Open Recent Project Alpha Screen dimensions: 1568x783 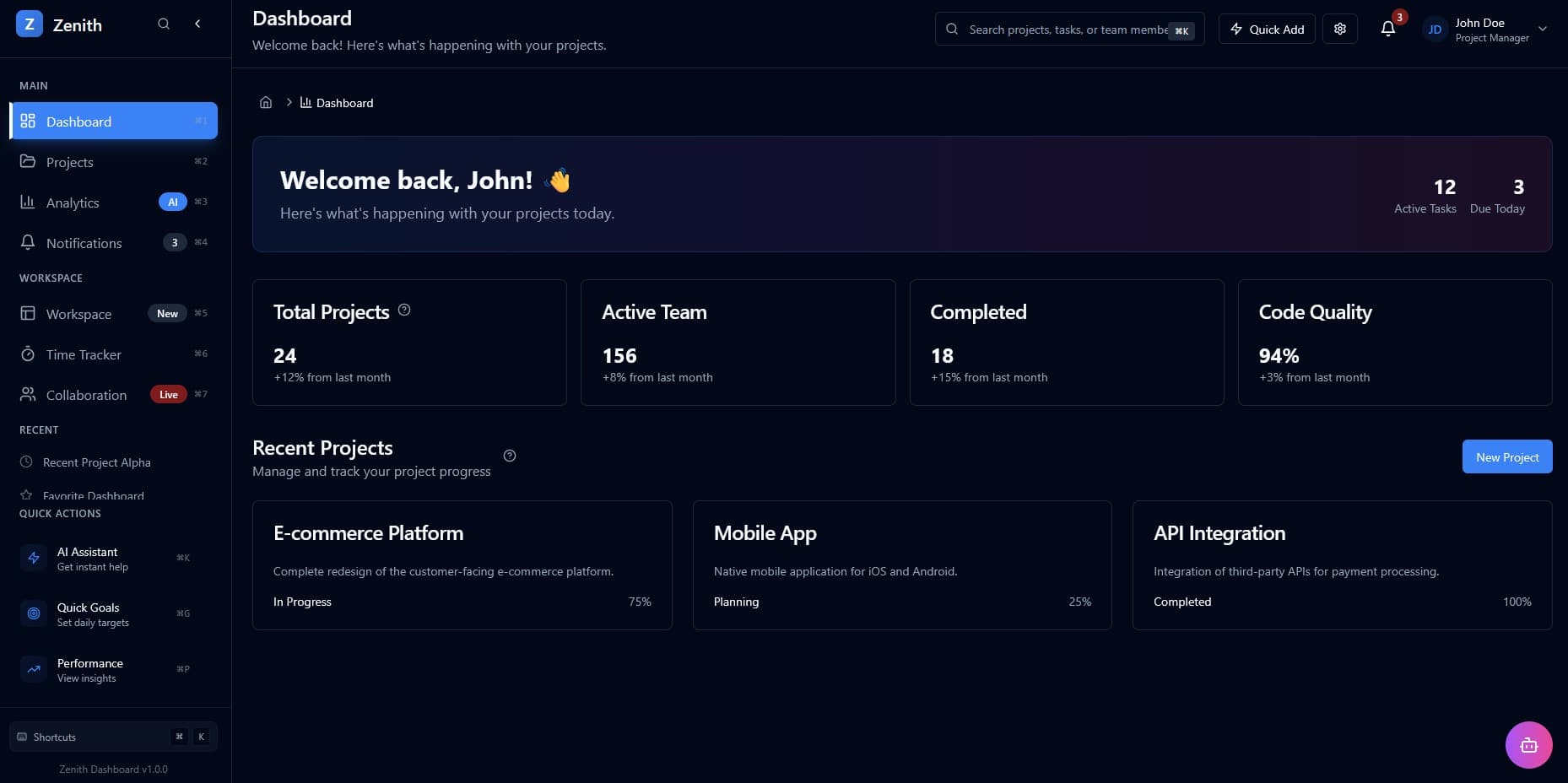(x=96, y=462)
